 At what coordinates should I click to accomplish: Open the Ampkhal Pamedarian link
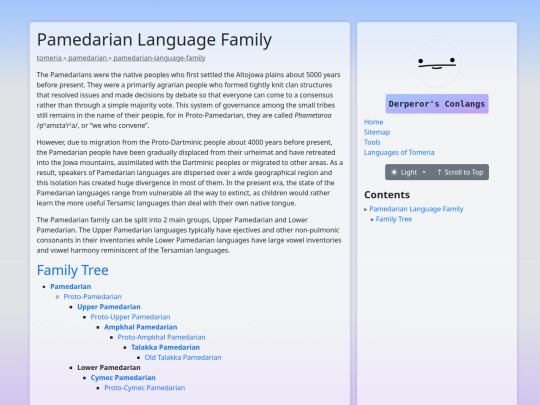(141, 327)
